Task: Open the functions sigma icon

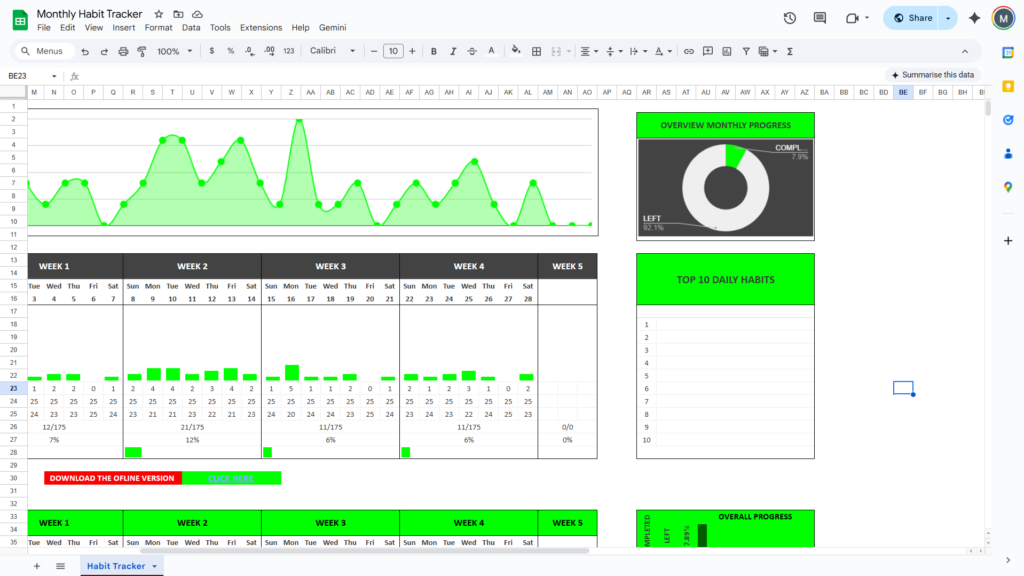Action: tap(790, 51)
